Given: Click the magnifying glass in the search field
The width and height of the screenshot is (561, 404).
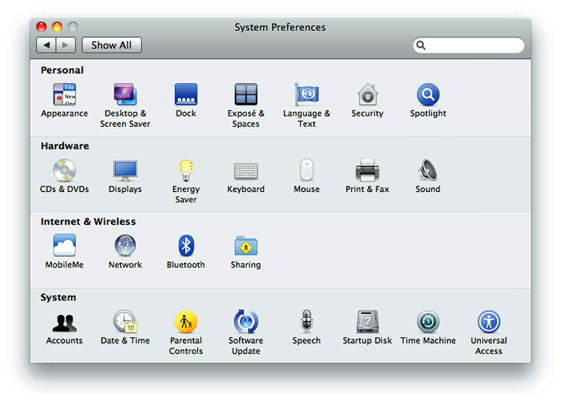Looking at the screenshot, I should click(421, 45).
